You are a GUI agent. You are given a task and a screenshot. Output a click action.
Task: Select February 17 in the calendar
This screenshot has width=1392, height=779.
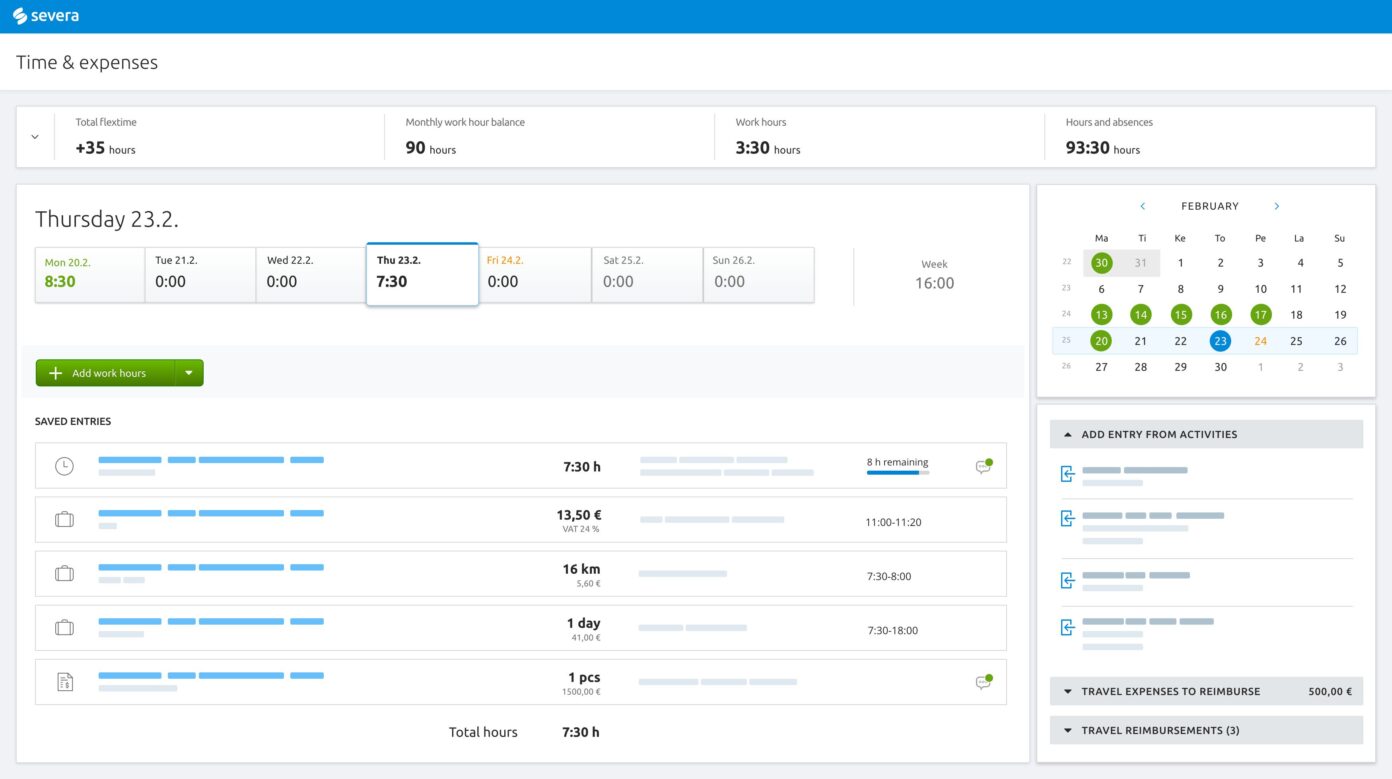tap(1260, 315)
